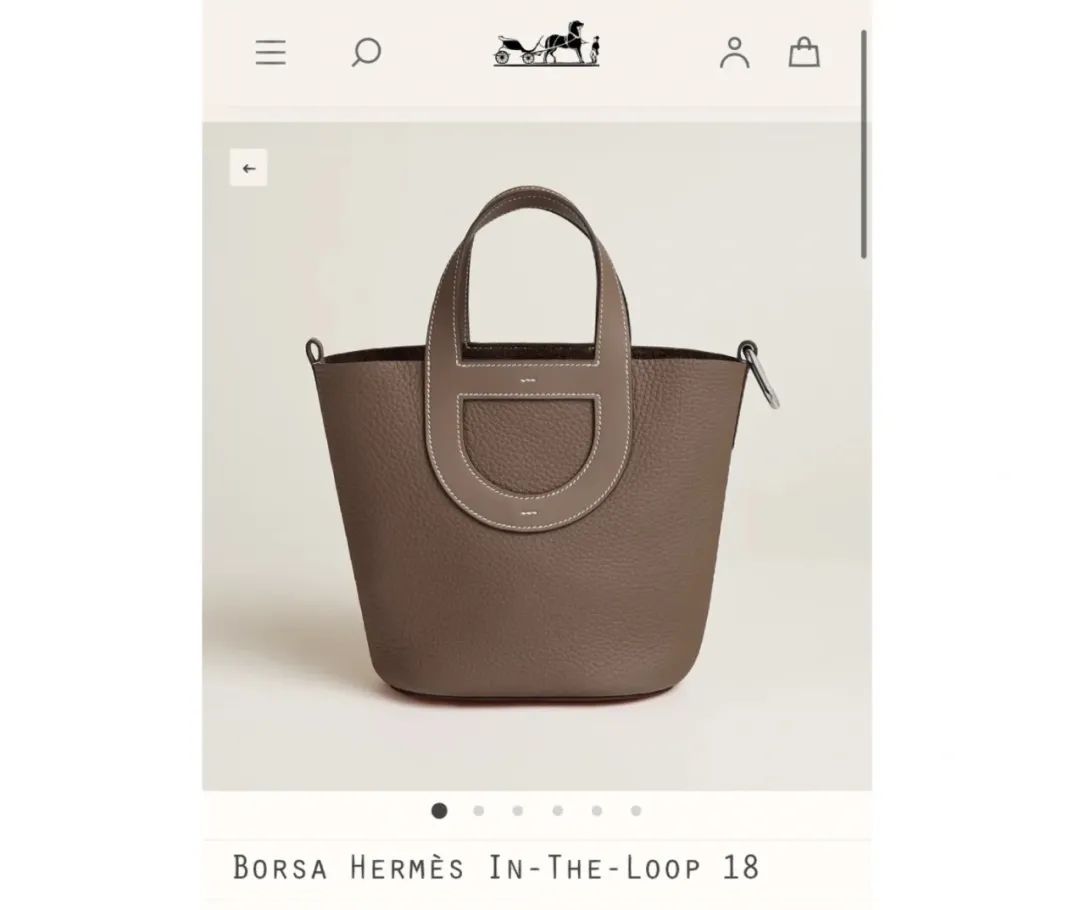Click the search magnifier icon
Image resolution: width=1080 pixels, height=910 pixels.
pyautogui.click(x=366, y=52)
